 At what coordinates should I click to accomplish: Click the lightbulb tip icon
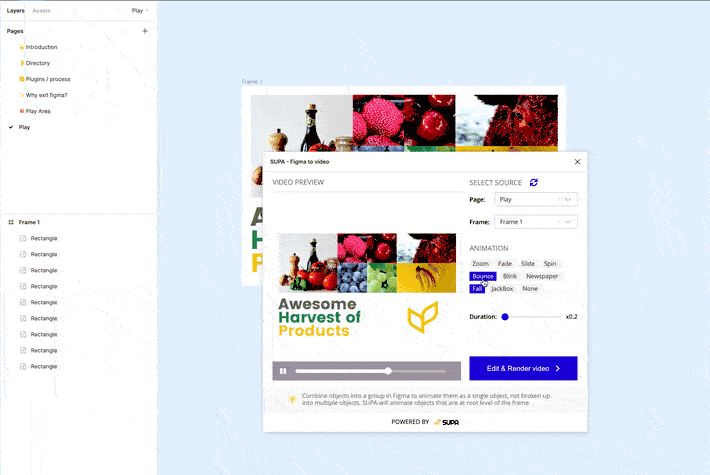coord(293,399)
